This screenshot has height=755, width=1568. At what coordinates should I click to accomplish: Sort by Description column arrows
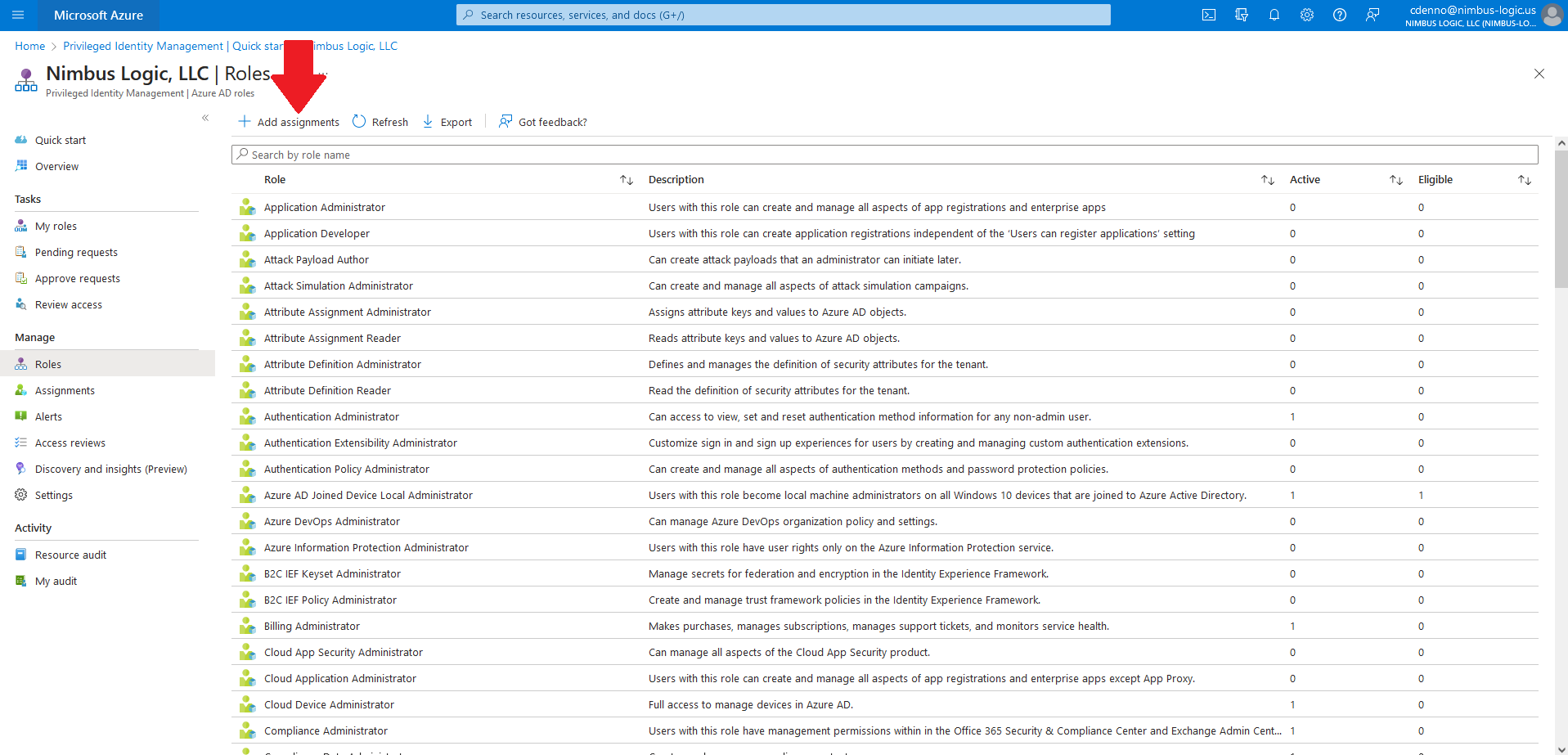[1268, 180]
